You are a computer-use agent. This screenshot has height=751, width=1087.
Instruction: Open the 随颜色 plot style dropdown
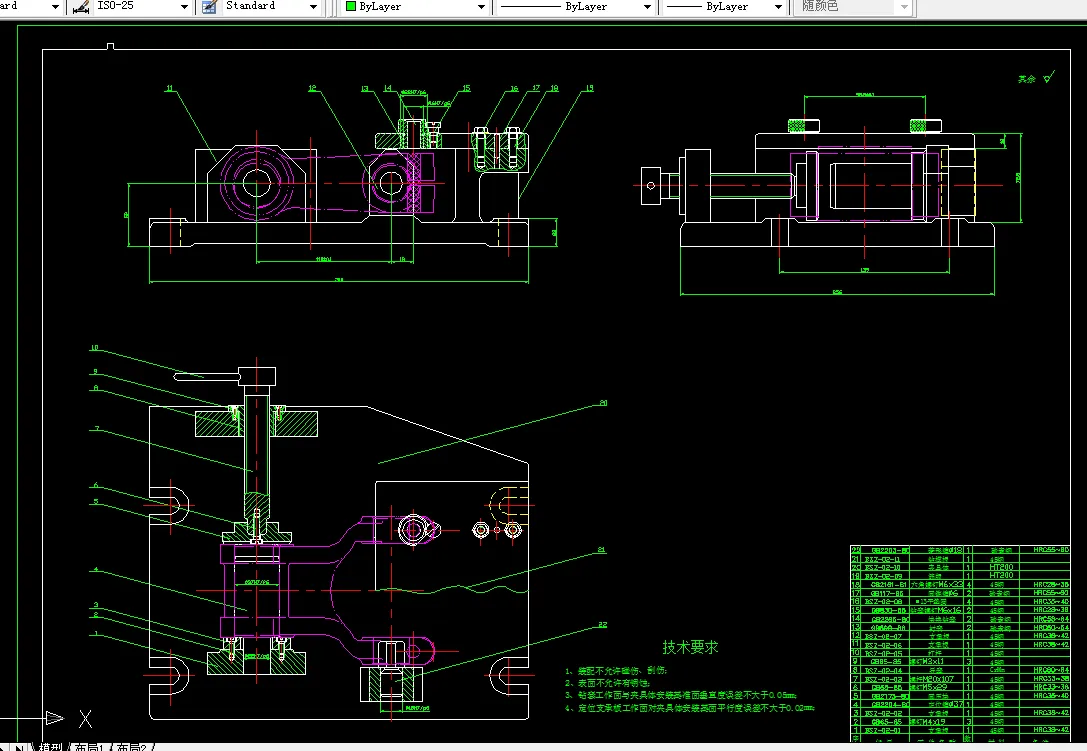(904, 7)
